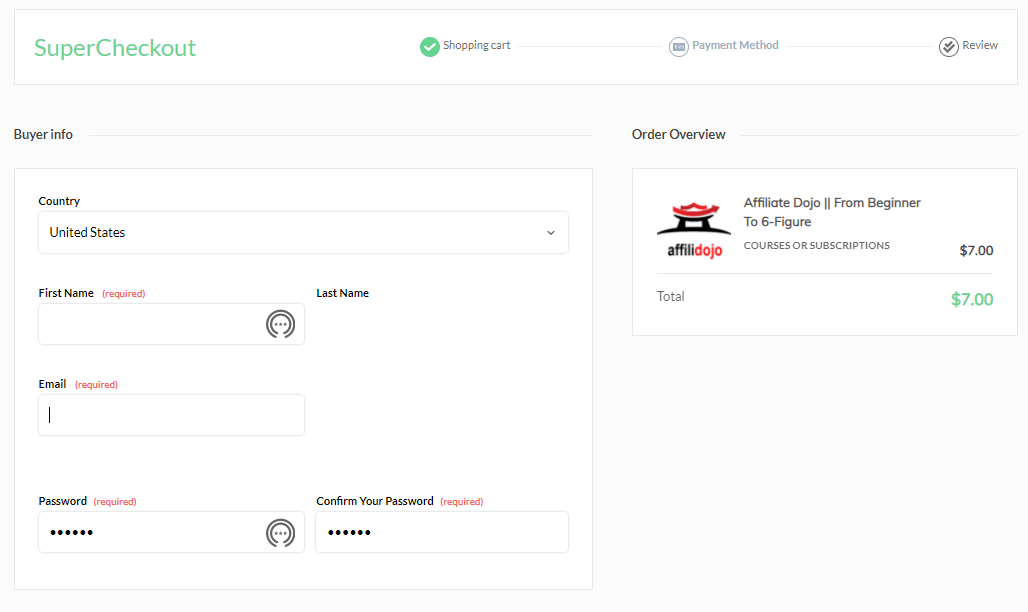Screen dimensions: 1028x612
Task: Click the Email field label
Action: coord(52,384)
